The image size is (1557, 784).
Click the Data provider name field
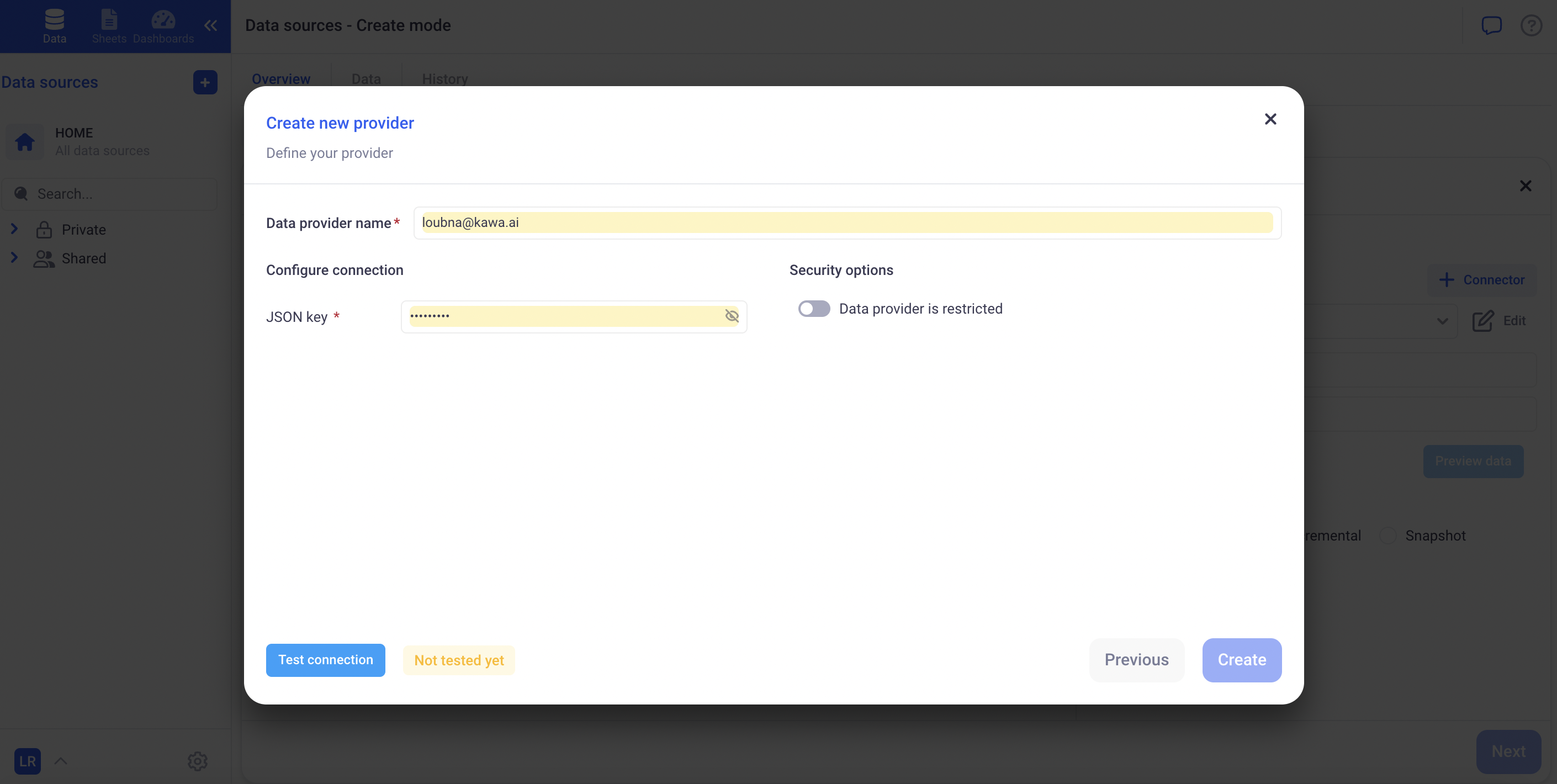point(846,223)
